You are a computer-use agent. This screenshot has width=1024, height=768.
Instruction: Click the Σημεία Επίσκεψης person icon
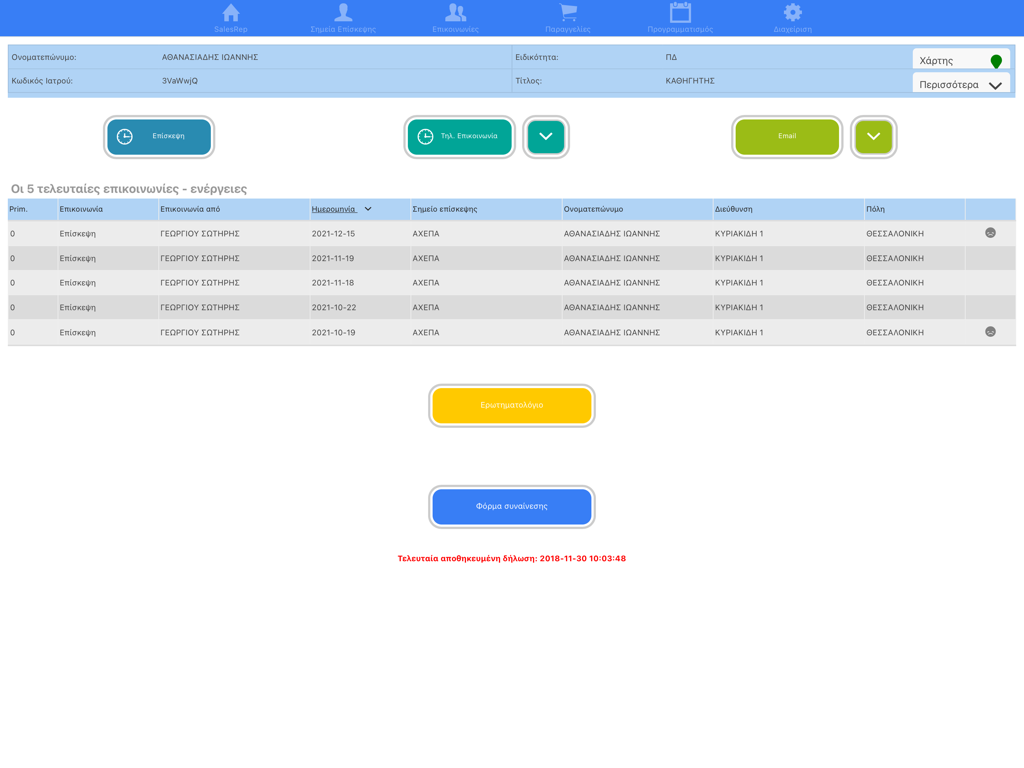(343, 13)
